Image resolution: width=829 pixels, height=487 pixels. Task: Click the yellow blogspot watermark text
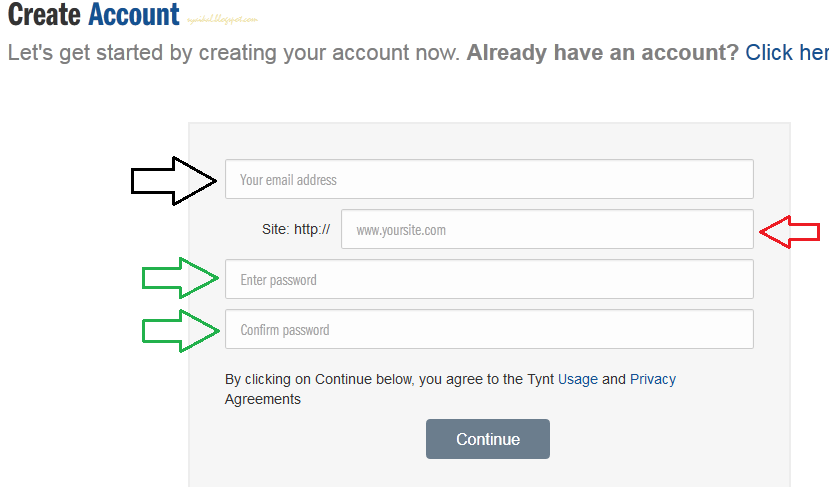pyautogui.click(x=222, y=20)
